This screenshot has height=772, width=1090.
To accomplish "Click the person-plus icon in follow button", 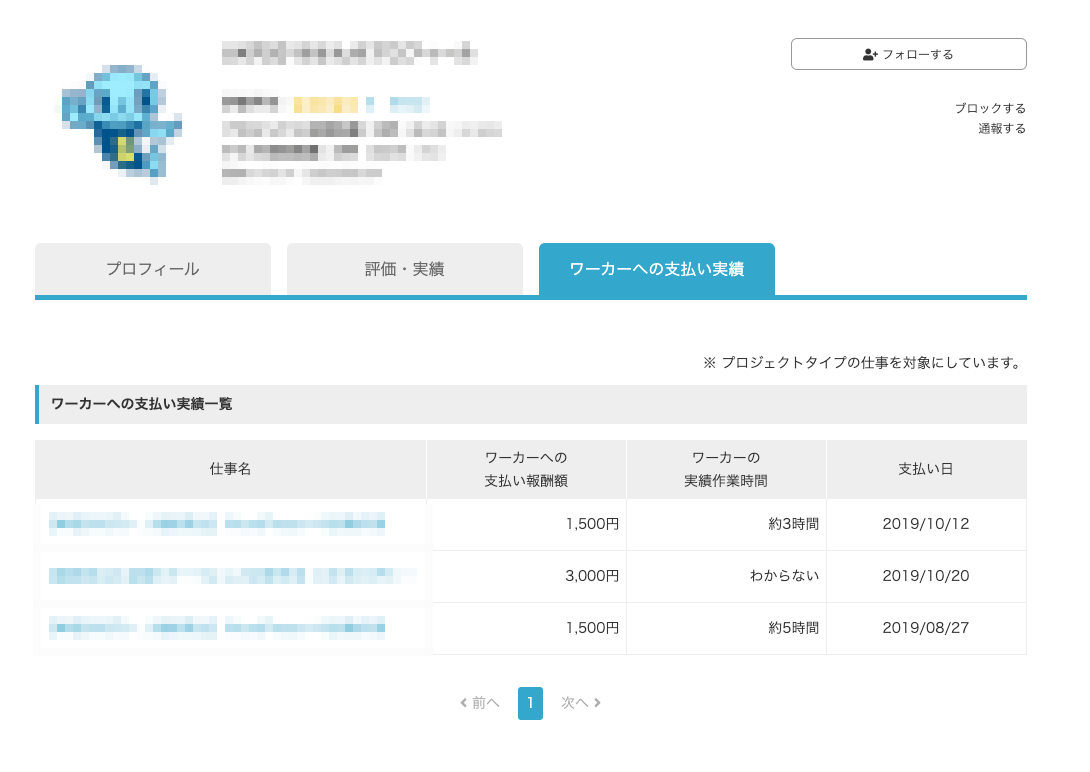I will click(x=870, y=54).
